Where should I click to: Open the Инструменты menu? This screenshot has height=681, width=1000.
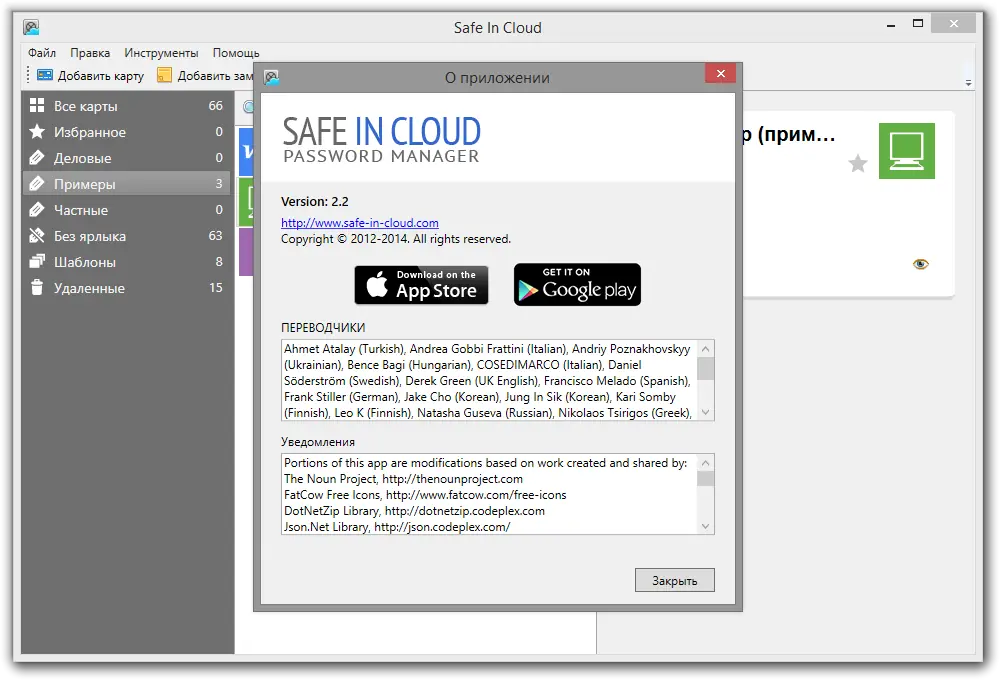click(161, 53)
